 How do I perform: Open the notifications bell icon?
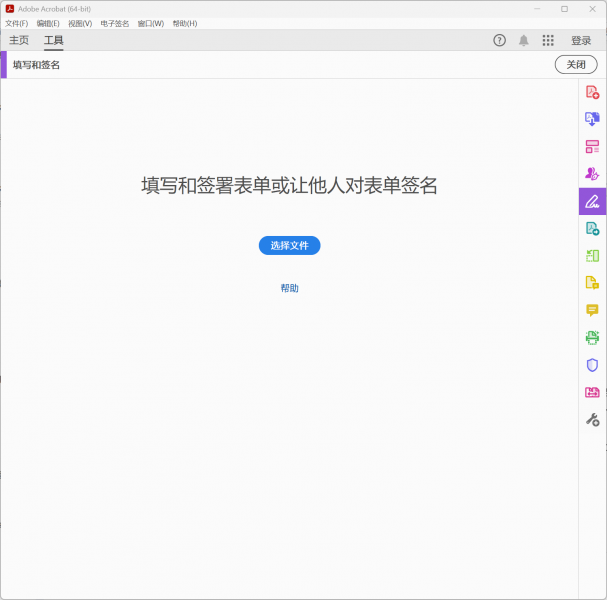coord(523,40)
